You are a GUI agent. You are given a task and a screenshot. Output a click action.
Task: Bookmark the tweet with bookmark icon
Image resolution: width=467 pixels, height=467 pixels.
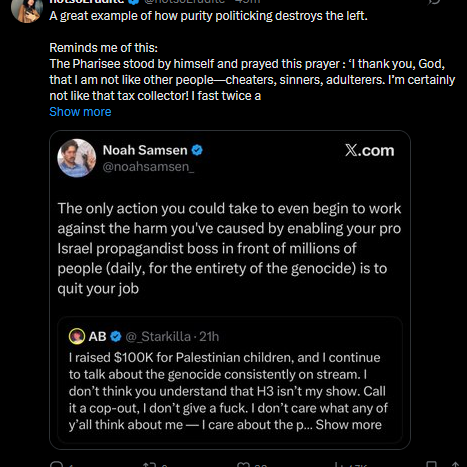pyautogui.click(x=432, y=464)
